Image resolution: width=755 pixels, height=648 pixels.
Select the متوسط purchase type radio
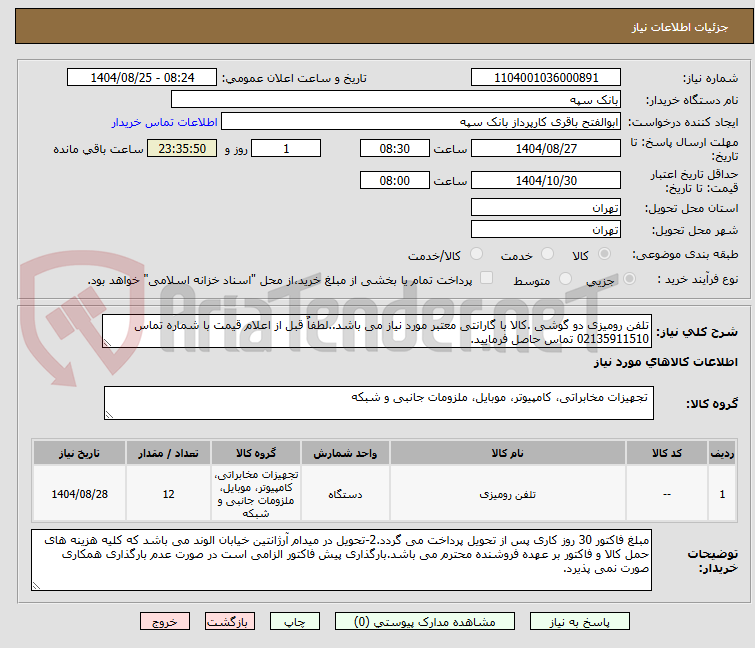(x=565, y=279)
